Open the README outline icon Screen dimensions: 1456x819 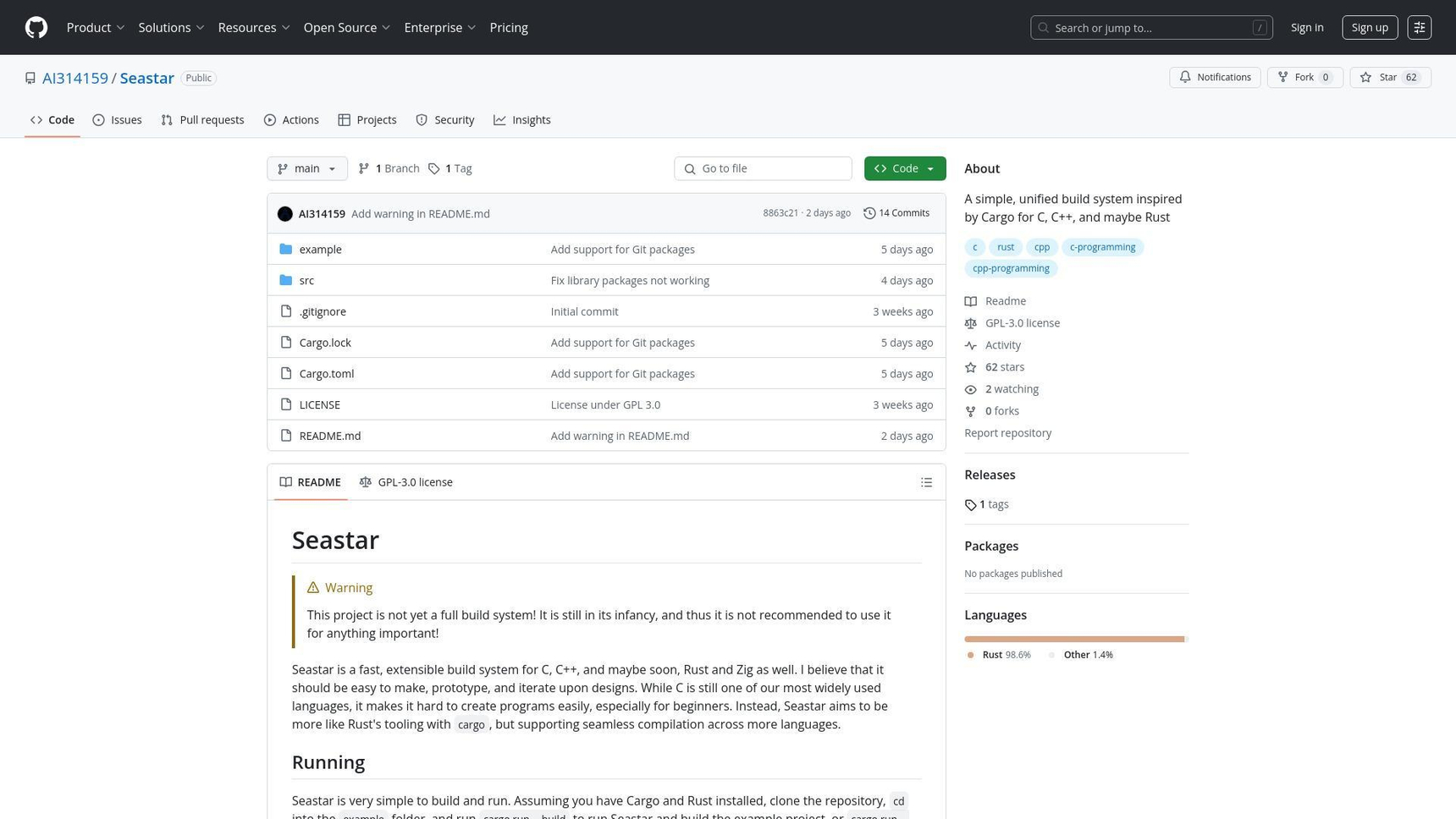pyautogui.click(x=927, y=482)
